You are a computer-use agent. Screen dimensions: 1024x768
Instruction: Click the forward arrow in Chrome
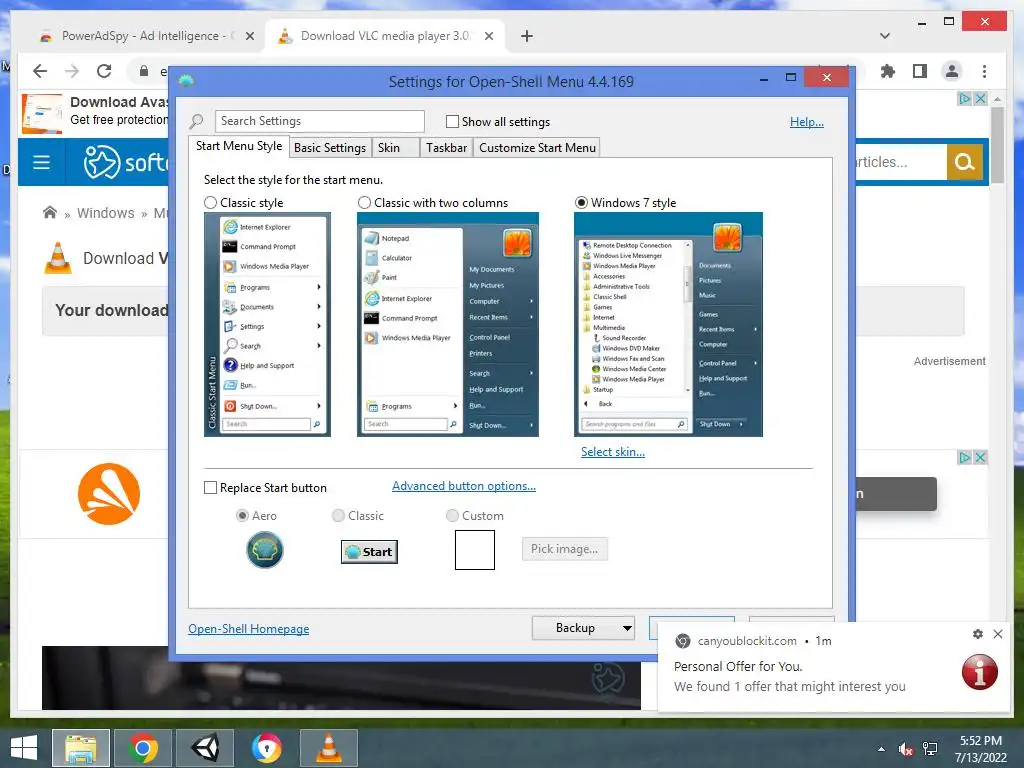pyautogui.click(x=72, y=71)
